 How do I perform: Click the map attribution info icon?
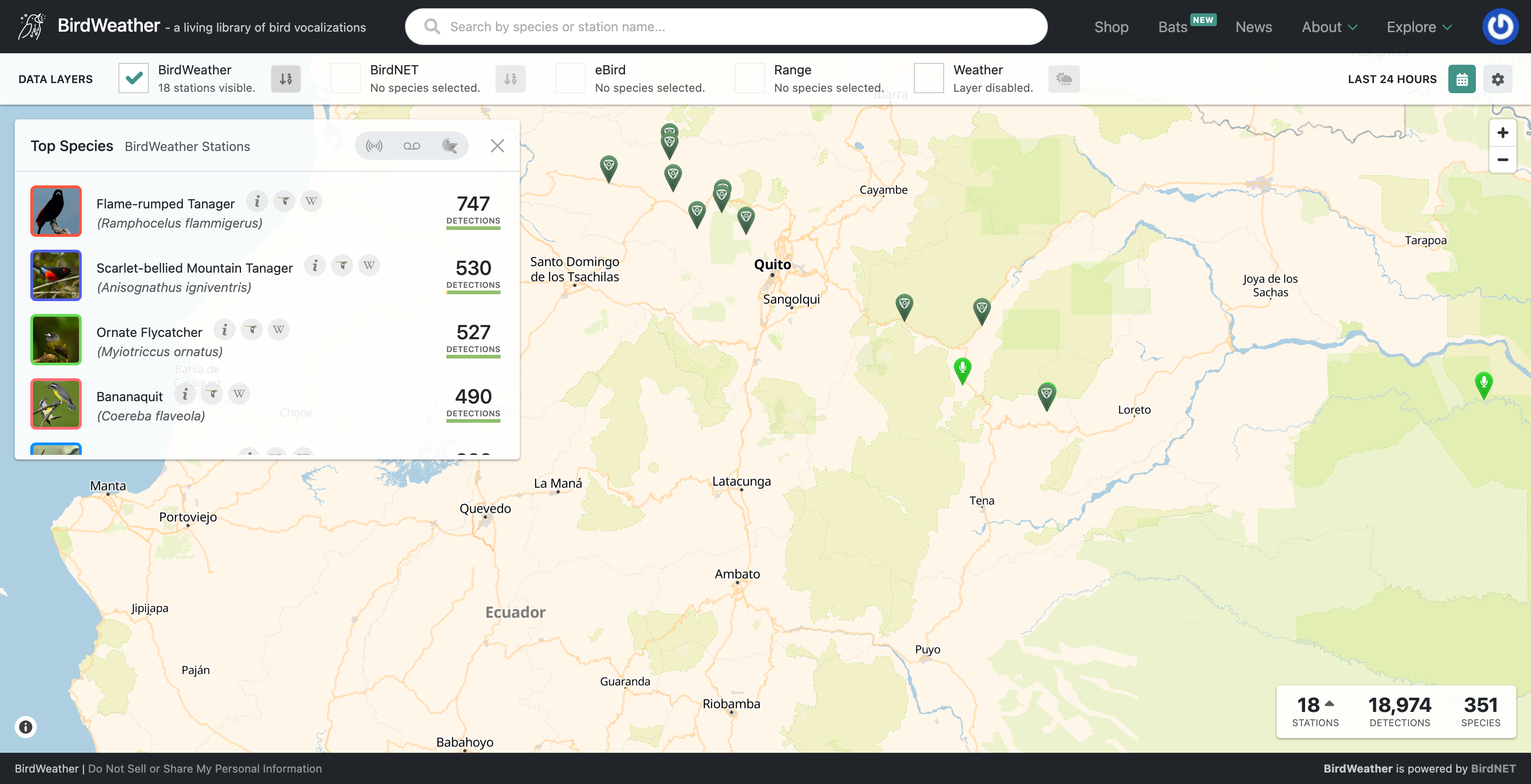(x=26, y=727)
